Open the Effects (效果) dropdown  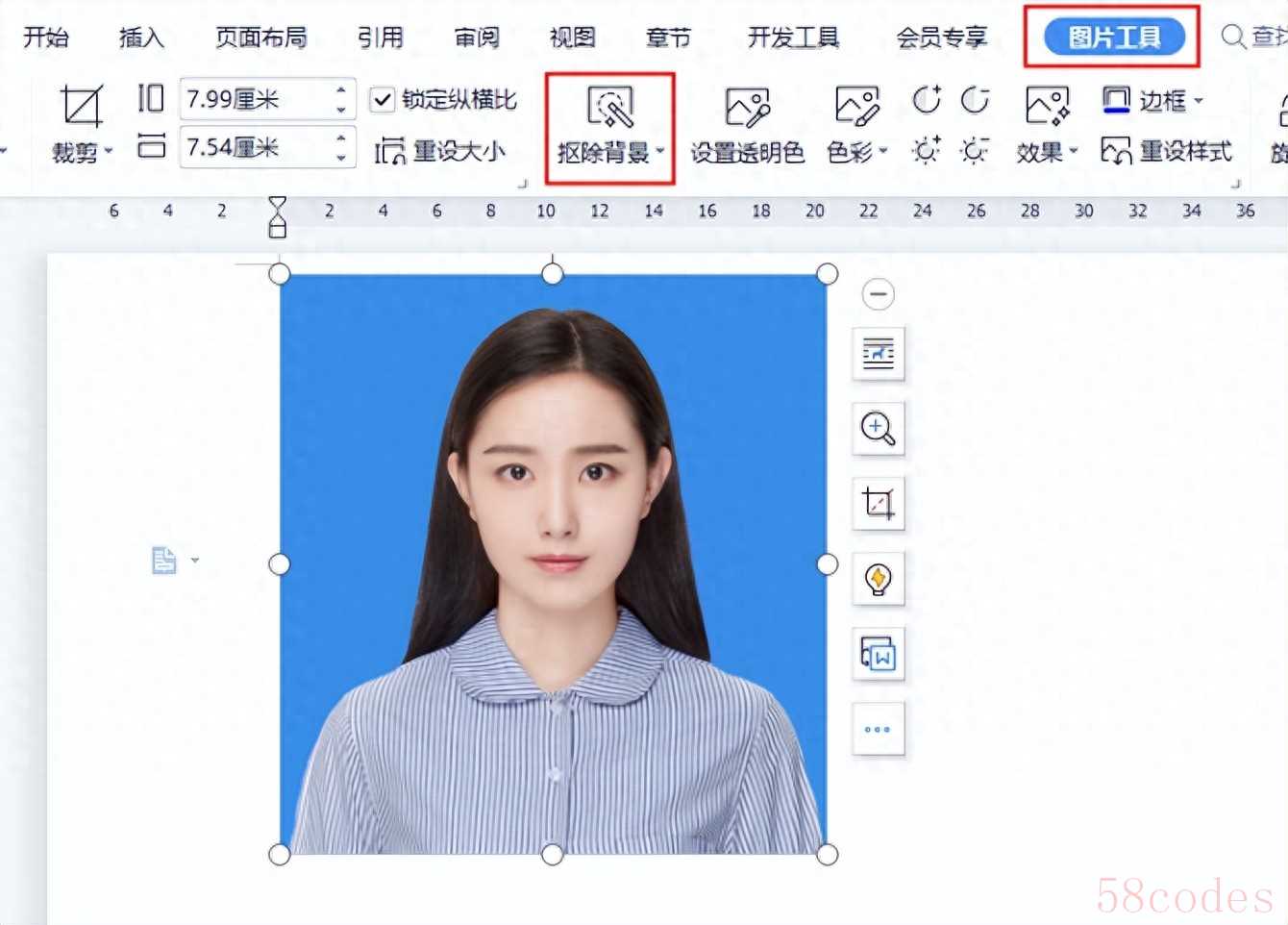click(x=1047, y=152)
